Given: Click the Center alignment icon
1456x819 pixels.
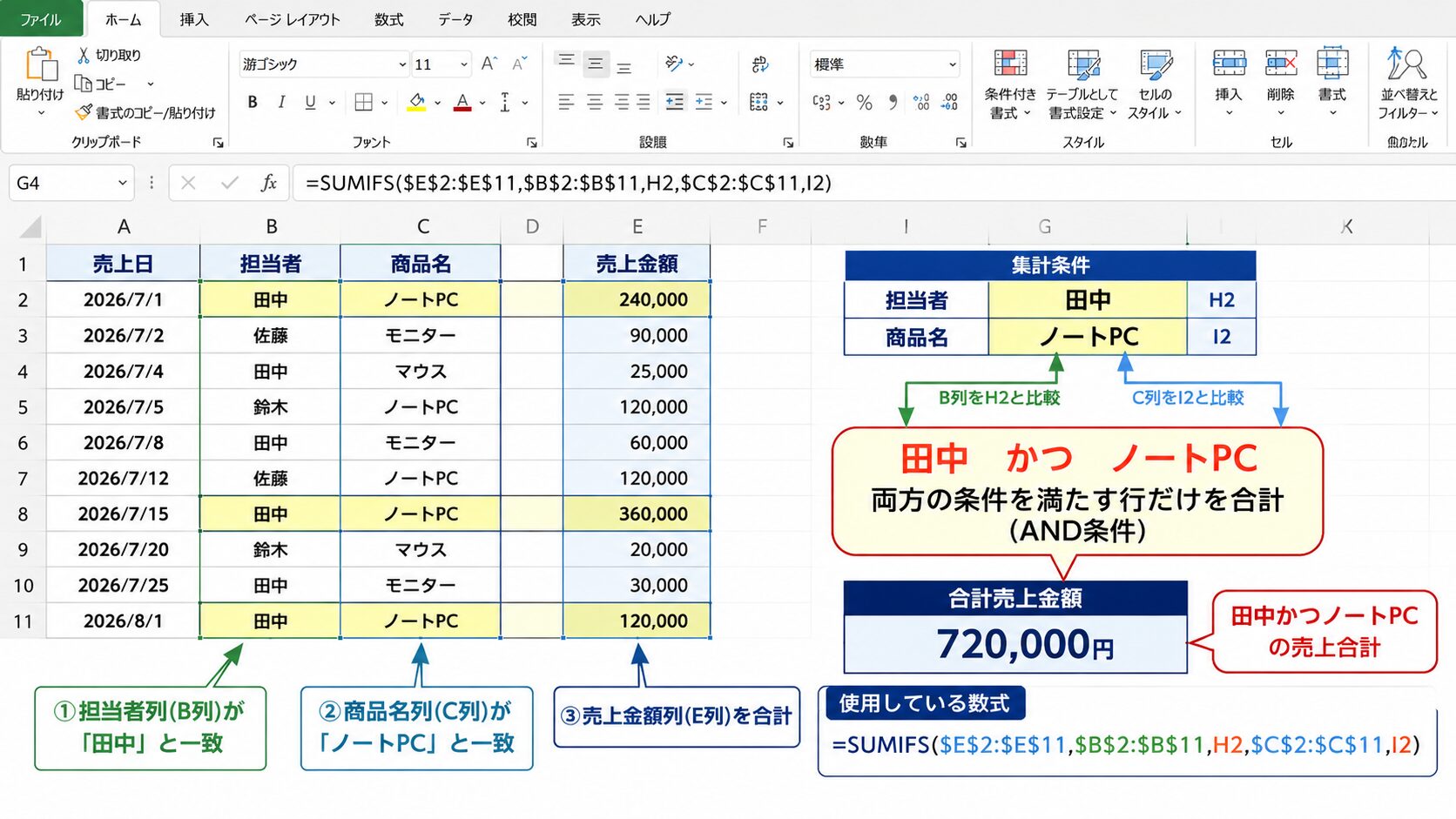Looking at the screenshot, I should click(x=595, y=102).
